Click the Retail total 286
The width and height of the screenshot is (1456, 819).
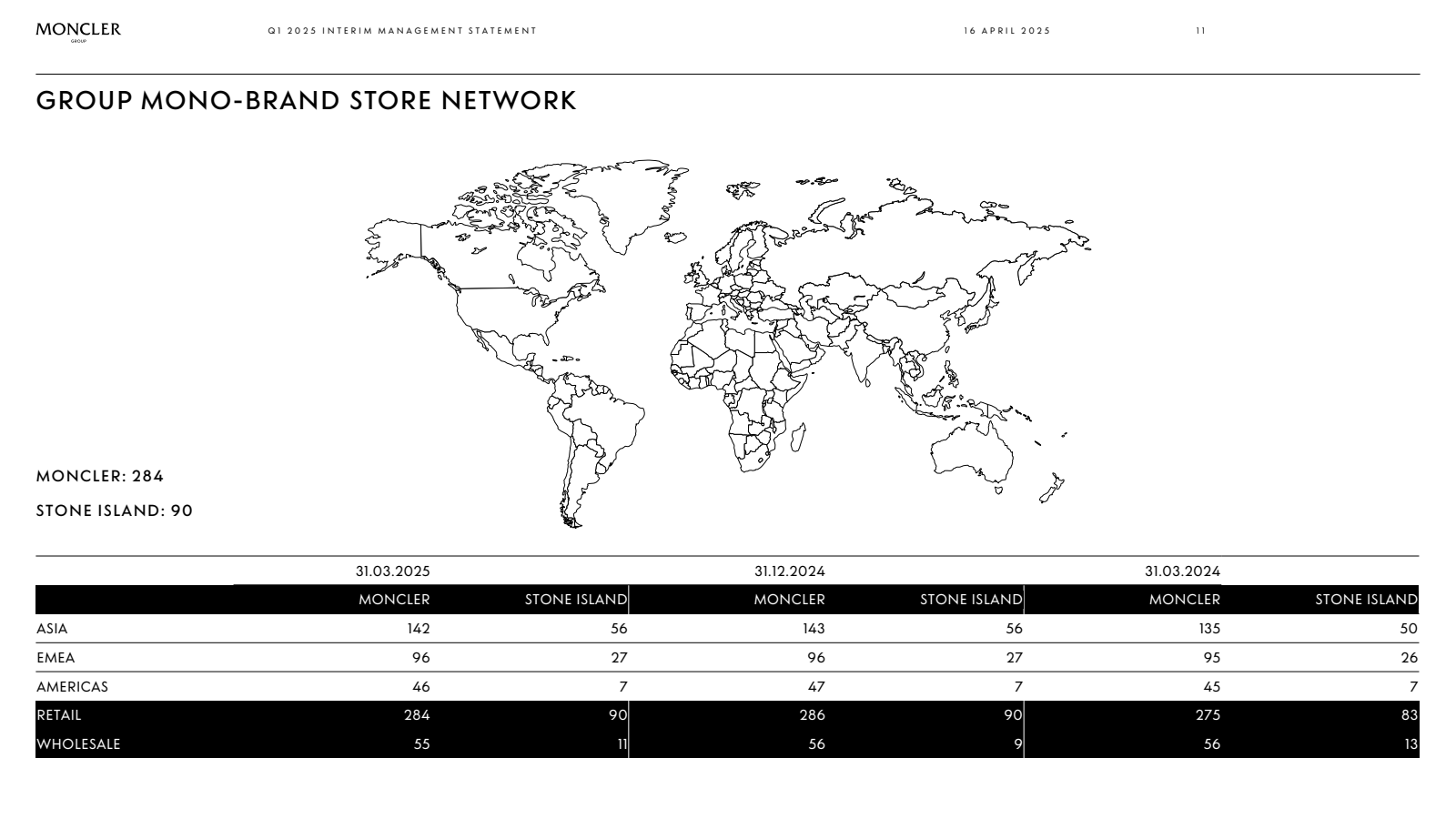(812, 715)
